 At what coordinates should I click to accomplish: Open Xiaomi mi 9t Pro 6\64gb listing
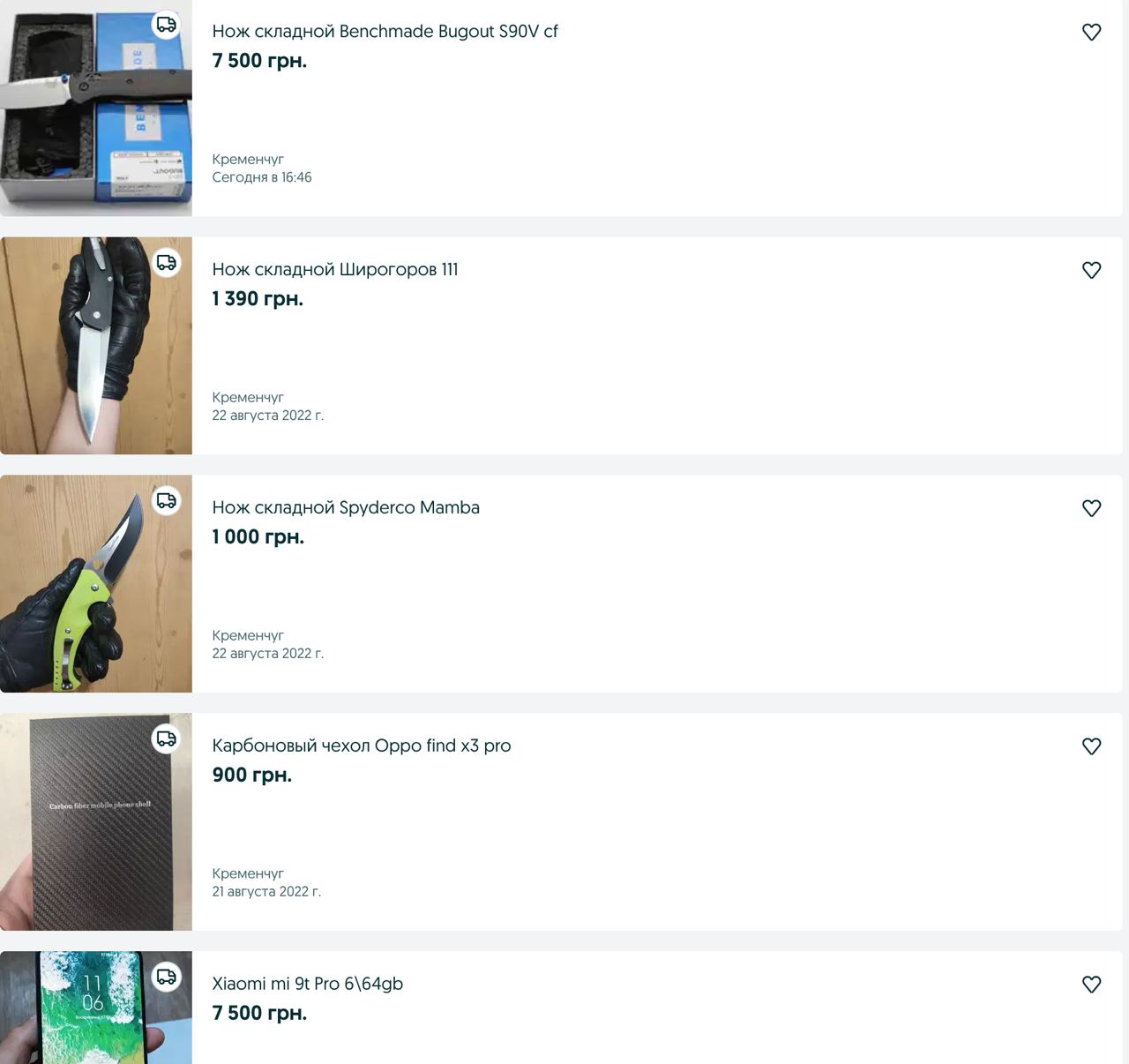pyautogui.click(x=308, y=985)
